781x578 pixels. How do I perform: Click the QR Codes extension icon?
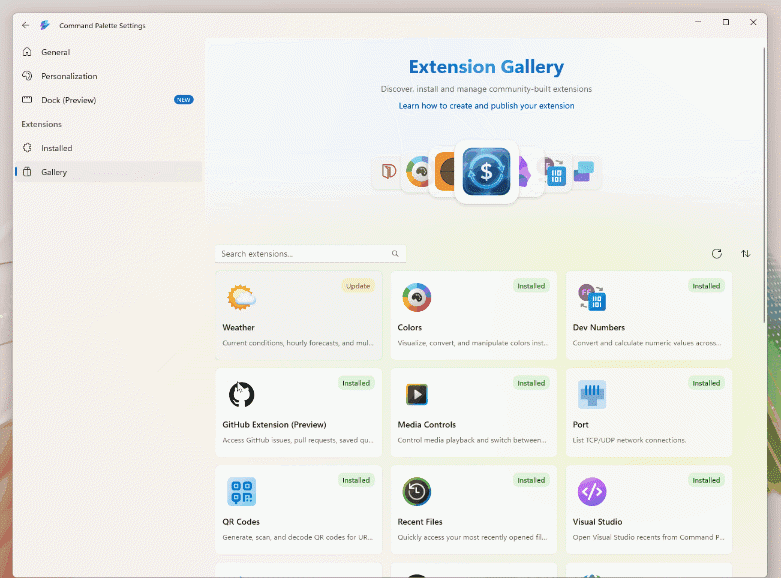coord(242,491)
